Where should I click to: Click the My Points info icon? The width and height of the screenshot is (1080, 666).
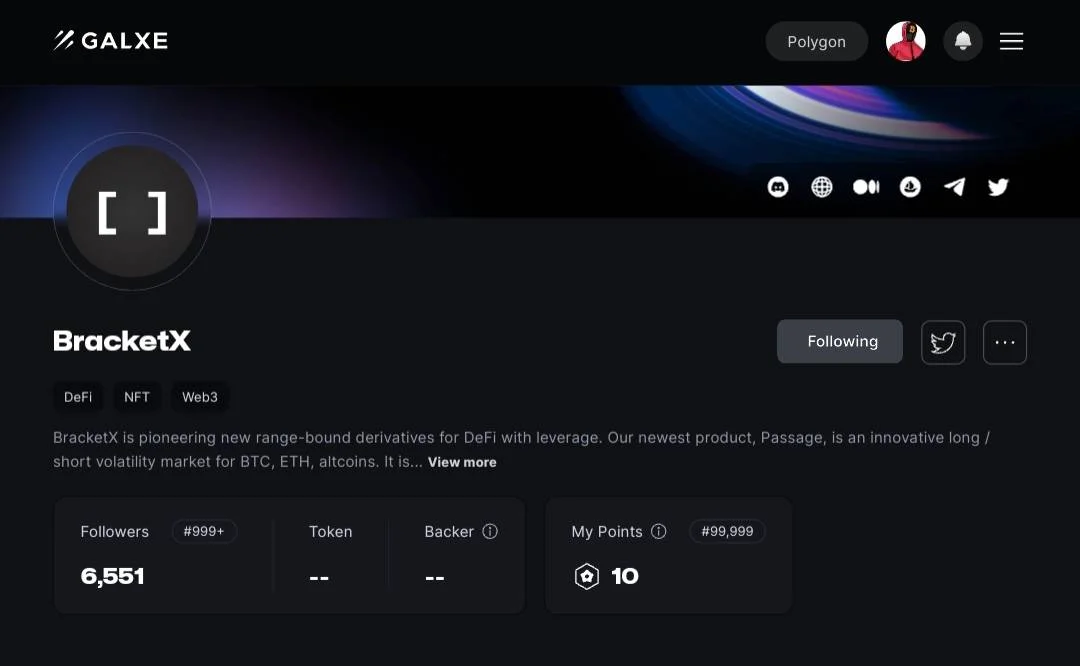tap(658, 532)
